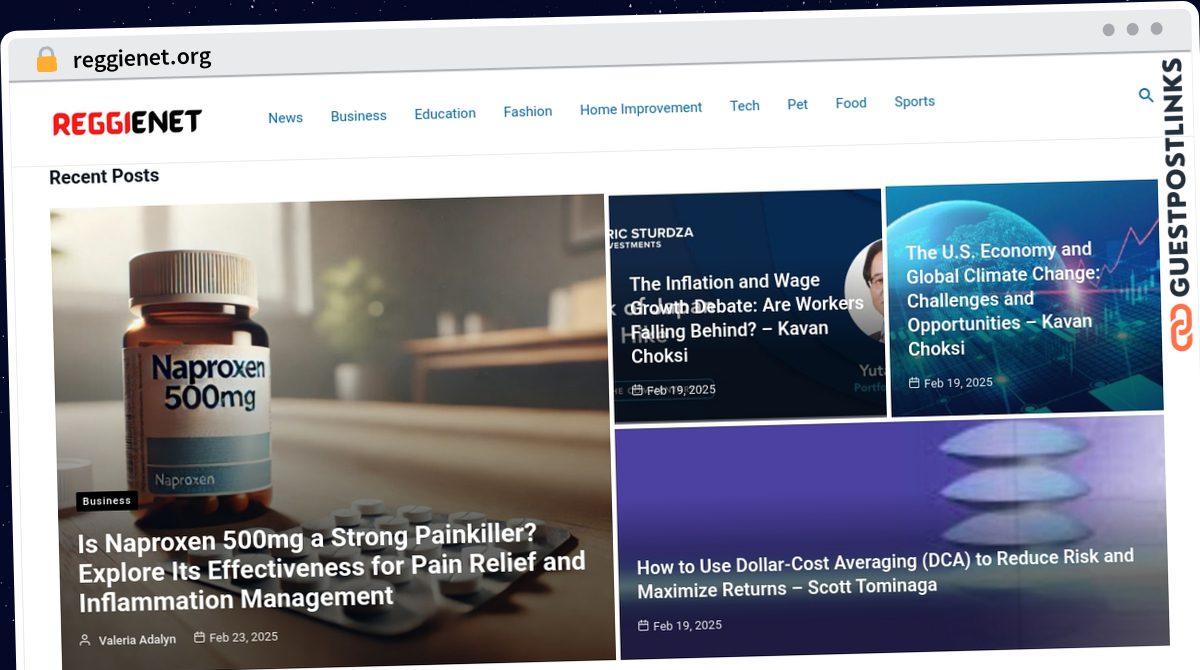Viewport: 1200px width, 670px height.
Task: Open the News menu item
Action: pos(285,118)
